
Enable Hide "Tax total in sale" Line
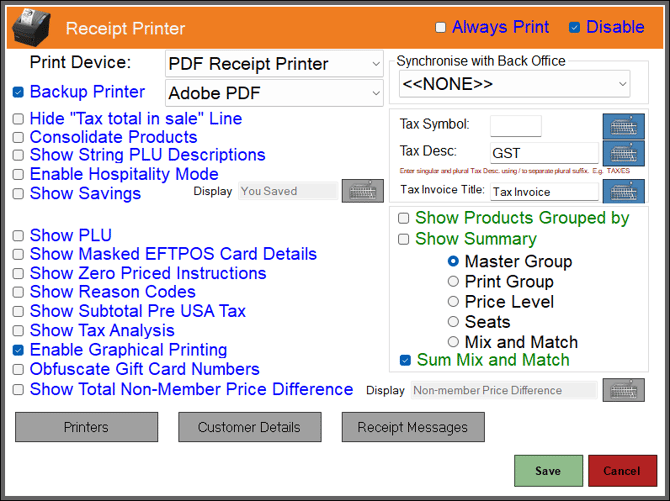click(18, 118)
